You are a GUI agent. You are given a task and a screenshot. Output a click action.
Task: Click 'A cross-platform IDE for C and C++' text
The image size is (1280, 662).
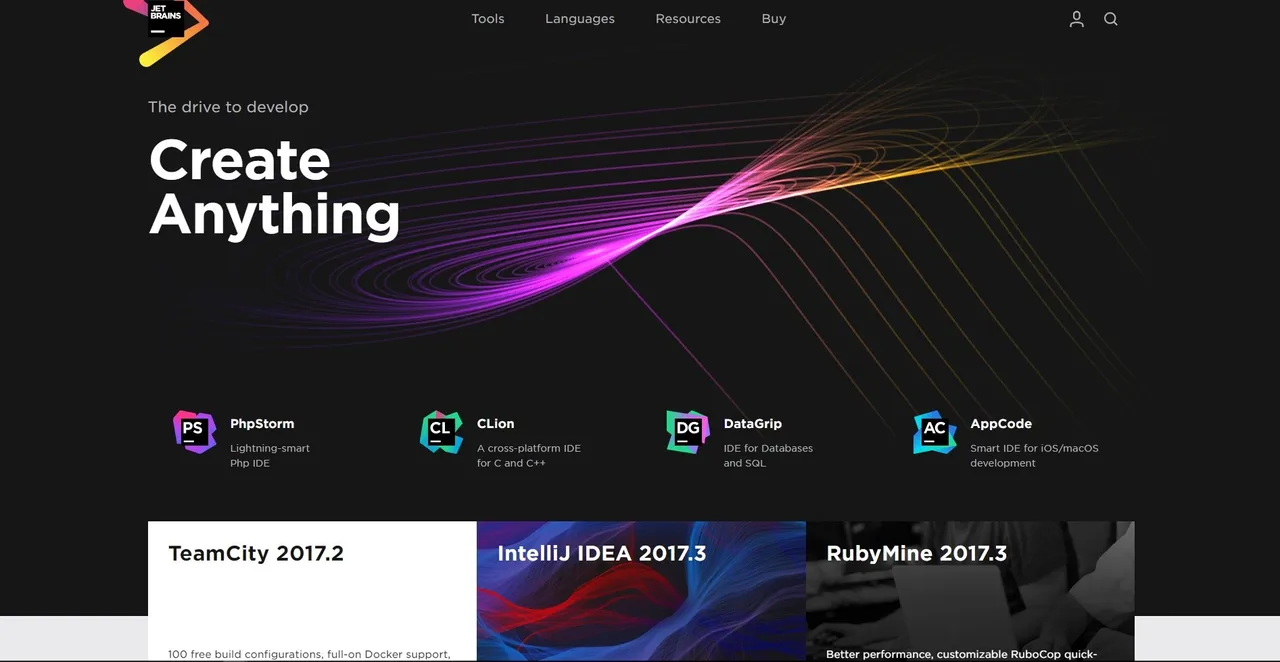[529, 456]
